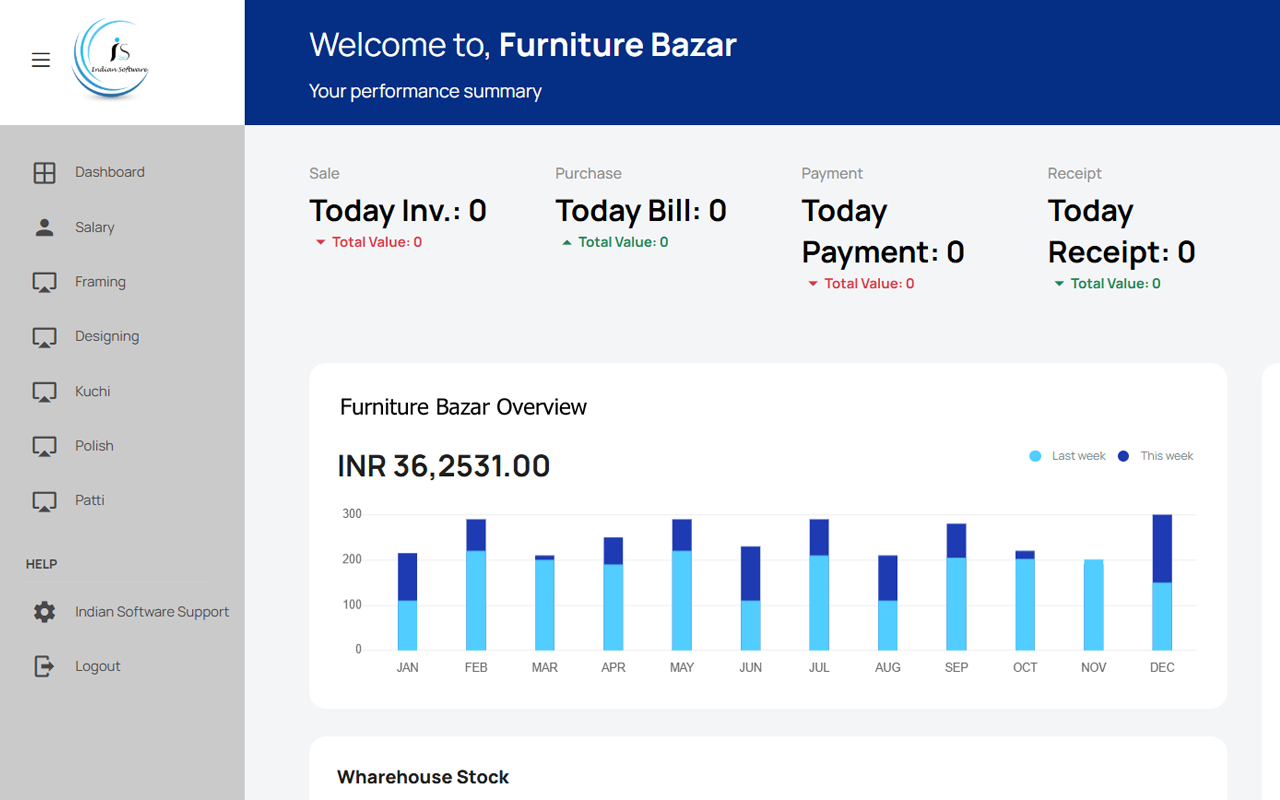
Task: Click red down arrow under Today Inv.
Action: (x=320, y=242)
